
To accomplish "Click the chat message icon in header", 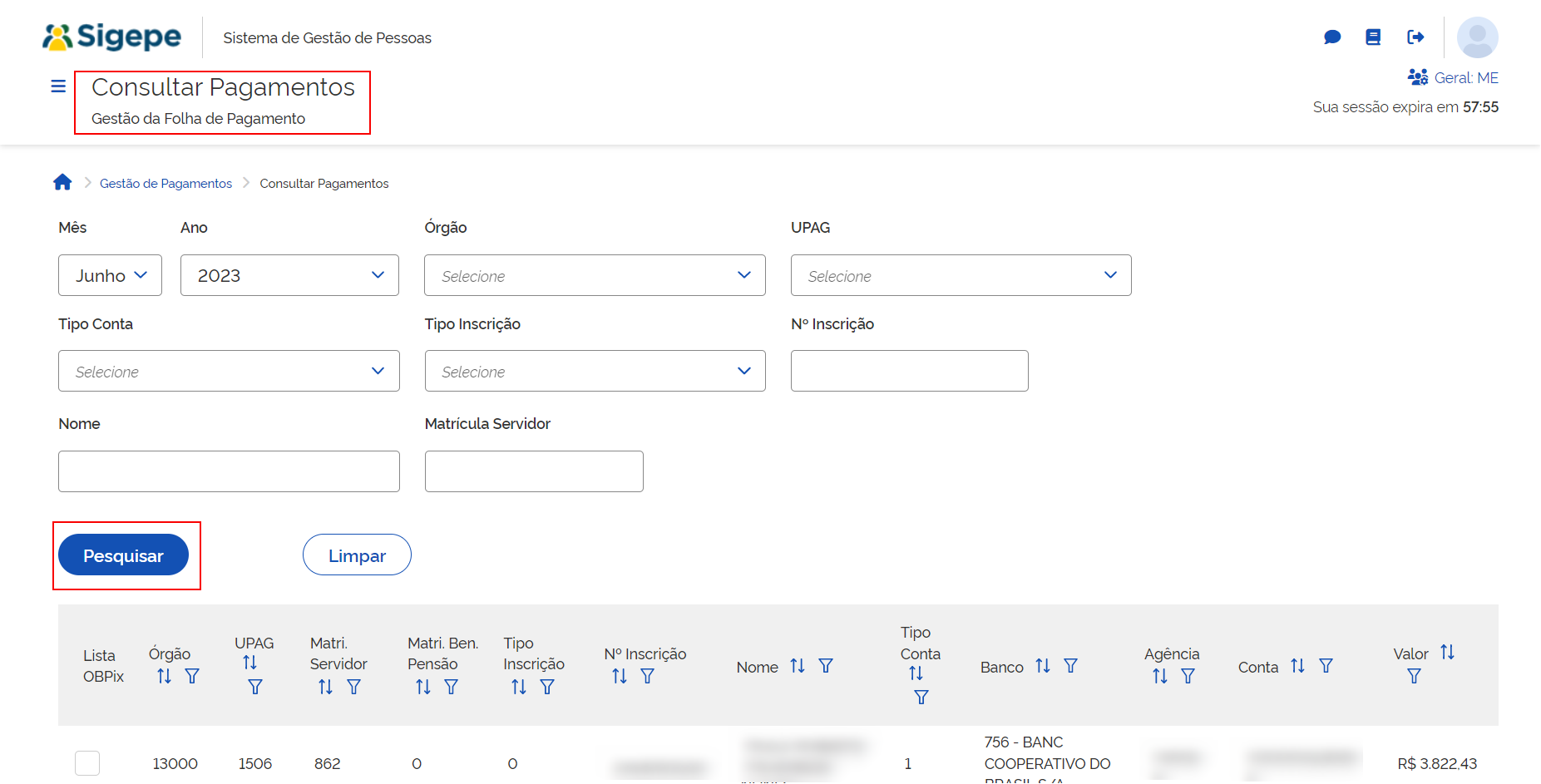I will point(1332,37).
